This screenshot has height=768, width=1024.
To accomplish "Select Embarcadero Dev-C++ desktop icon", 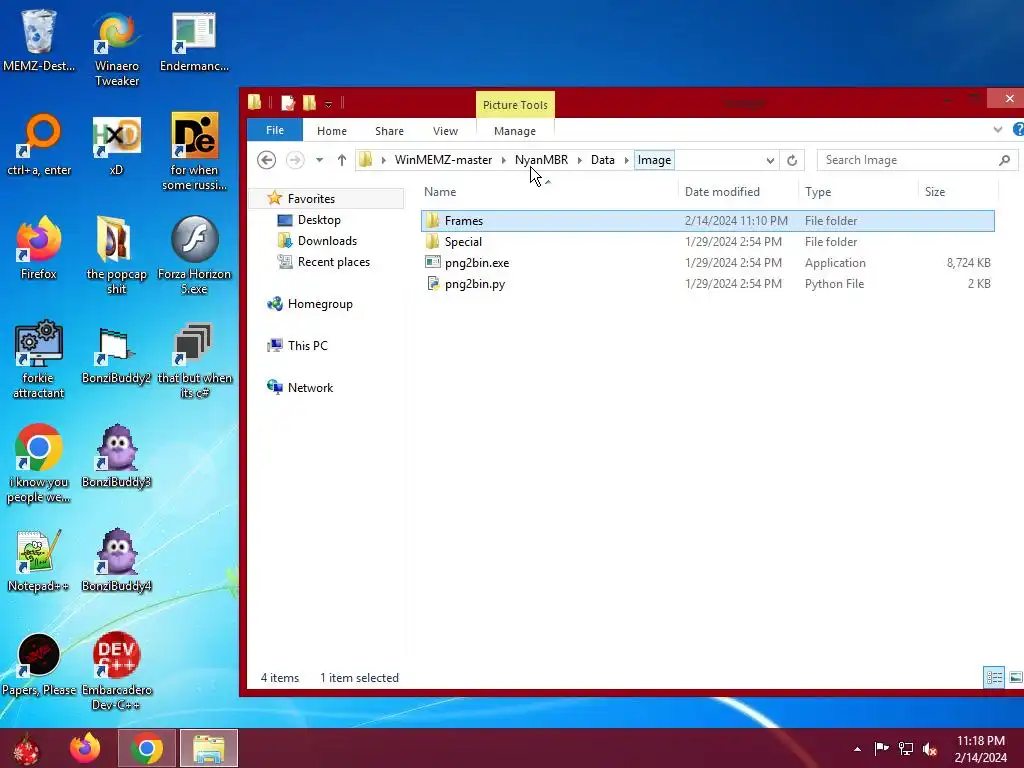I will pos(116,673).
